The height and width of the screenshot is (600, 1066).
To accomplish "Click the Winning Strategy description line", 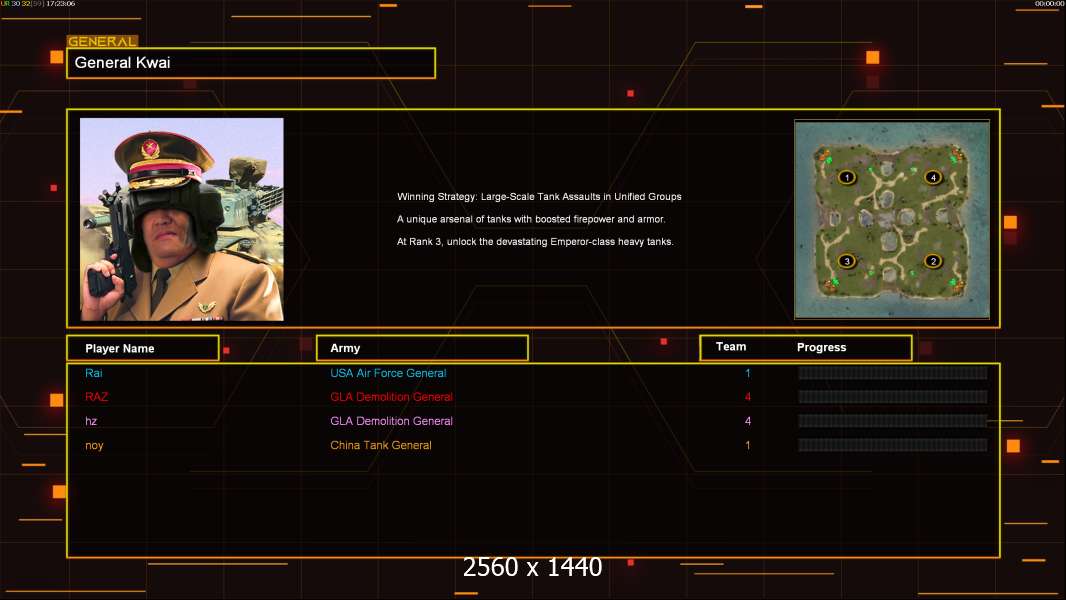I will [539, 197].
